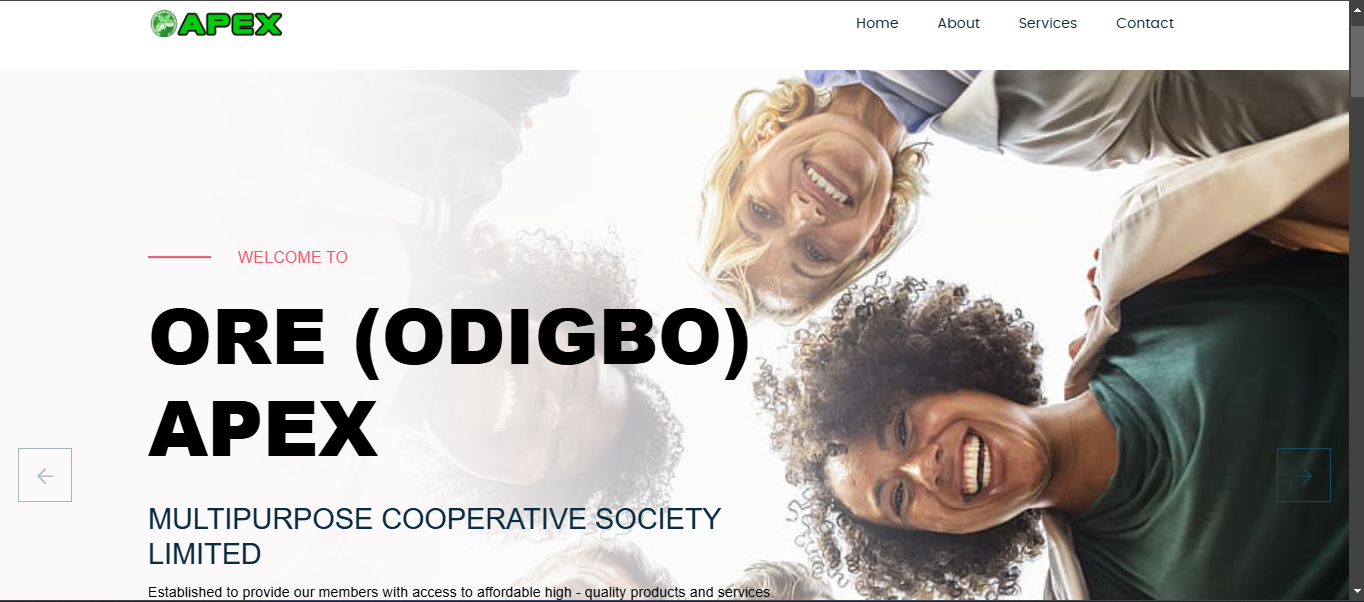Click the scrollbar down arrow
Viewport: 1364px width, 602px height.
(1356, 593)
